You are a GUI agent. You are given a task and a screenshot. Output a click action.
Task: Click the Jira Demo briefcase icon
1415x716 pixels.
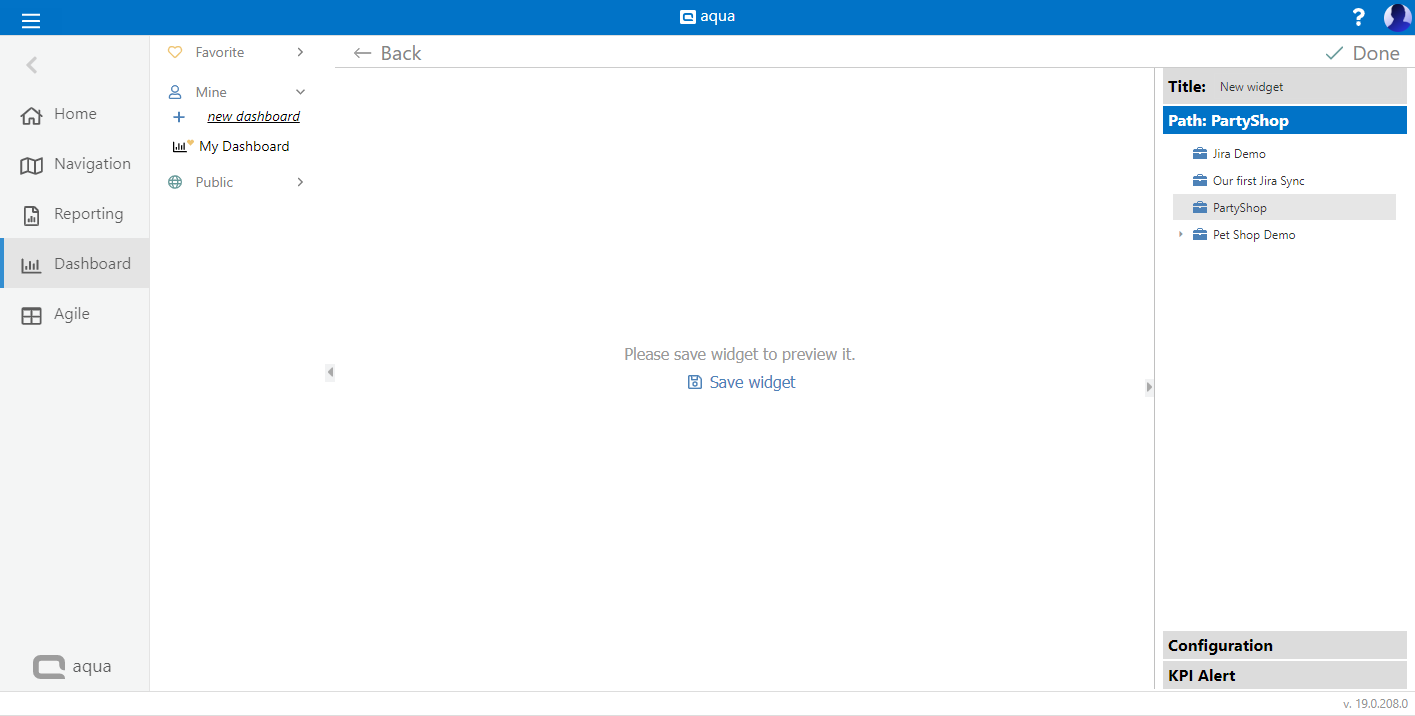[x=1200, y=154]
